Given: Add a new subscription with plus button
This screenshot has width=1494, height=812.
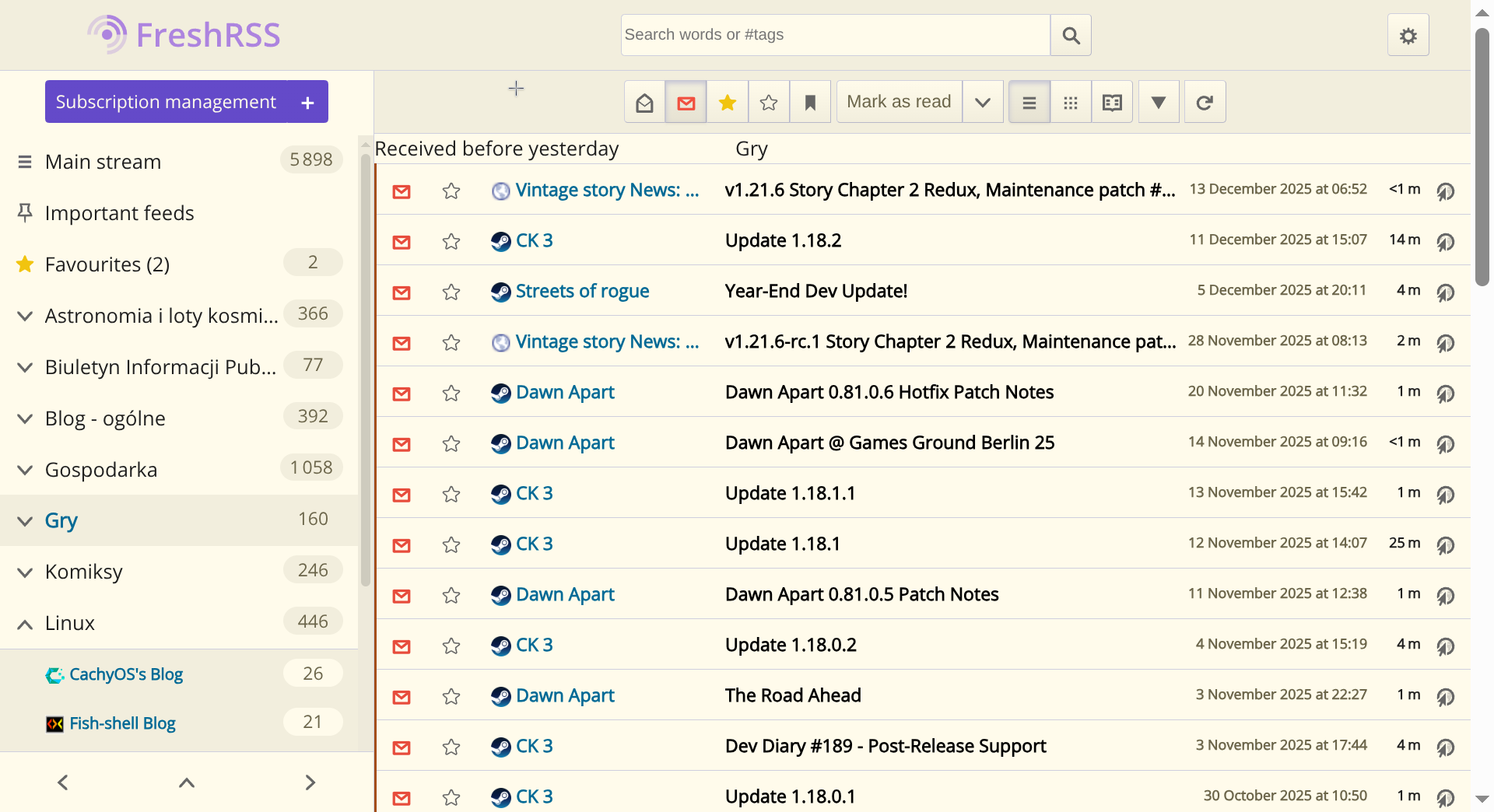Looking at the screenshot, I should coord(307,102).
